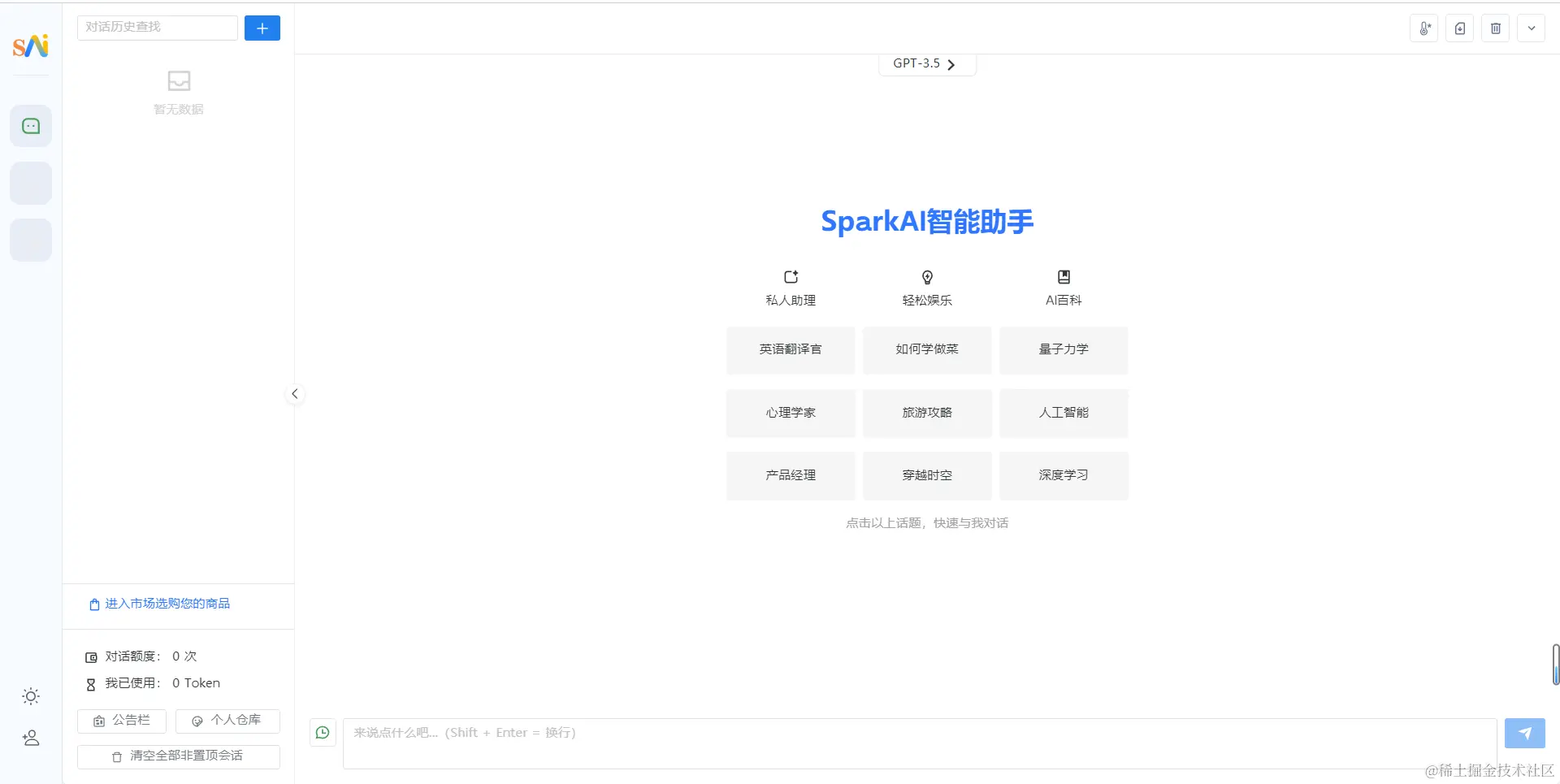This screenshot has height=784, width=1560.
Task: Click the vertical scrollbar on right edge
Action: click(x=1555, y=665)
